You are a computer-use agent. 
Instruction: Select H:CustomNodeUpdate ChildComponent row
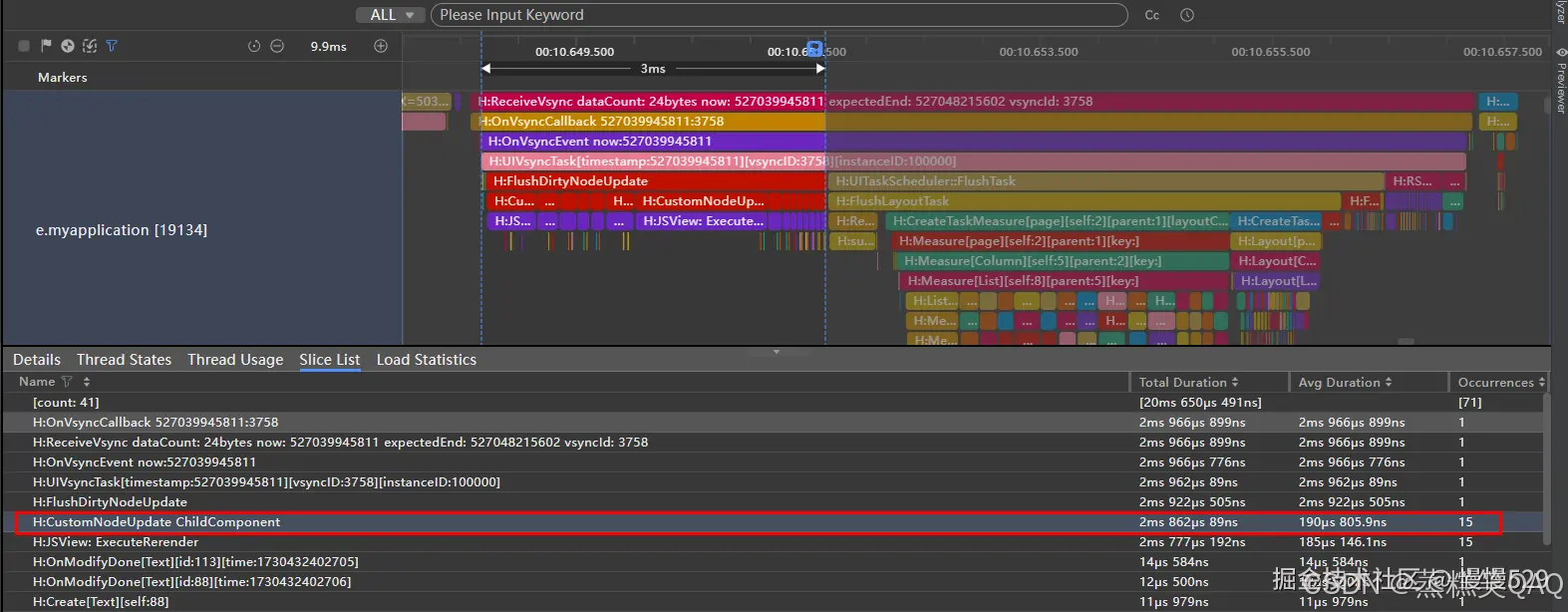[774, 522]
